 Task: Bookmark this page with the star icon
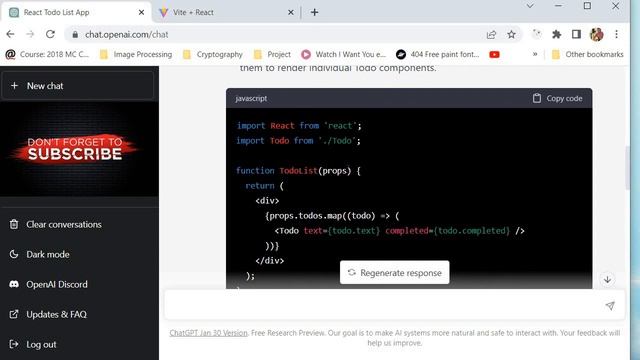511,35
